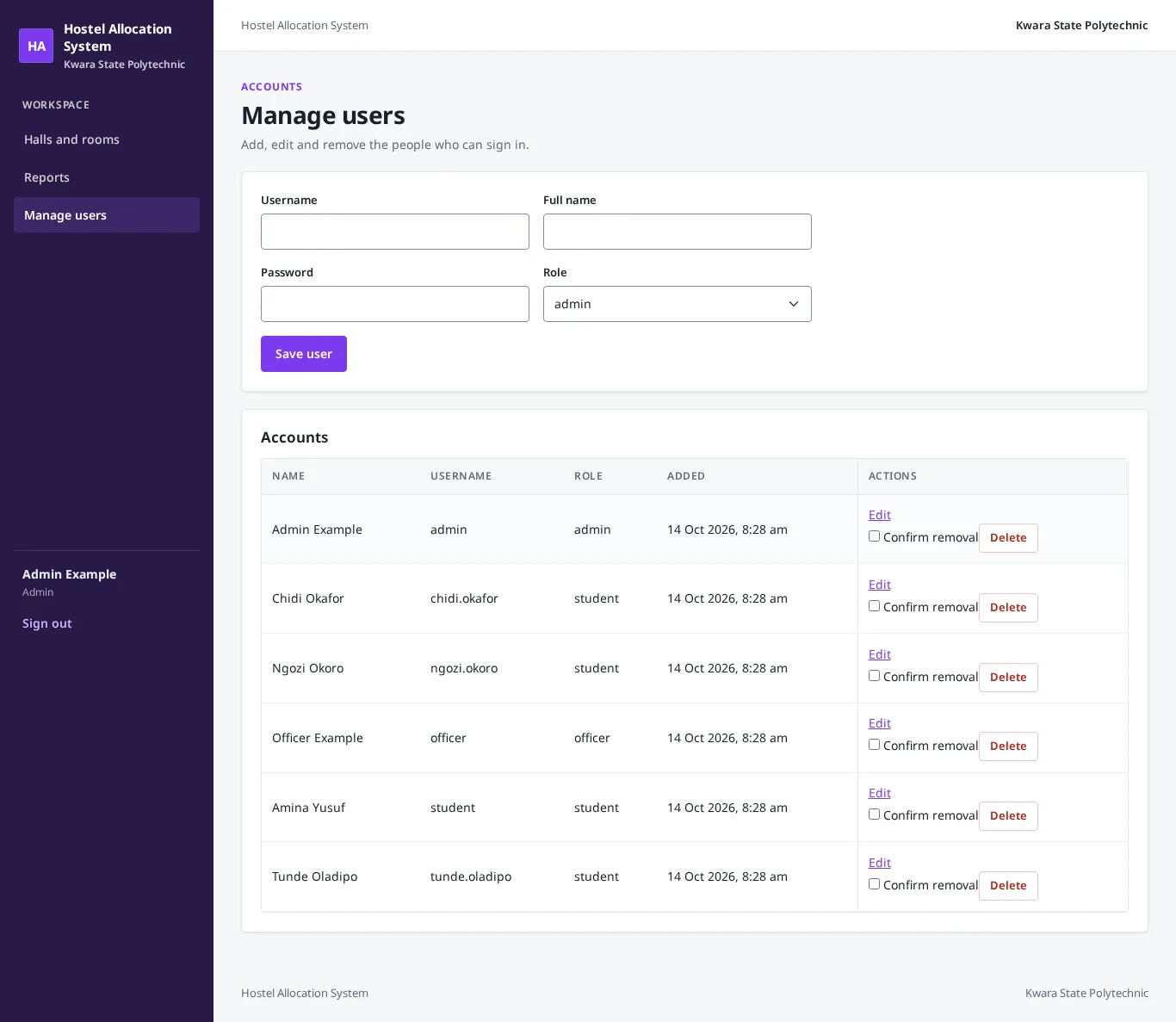The image size is (1176, 1022).
Task: Delete the Amina Yusuf account
Action: [1008, 816]
